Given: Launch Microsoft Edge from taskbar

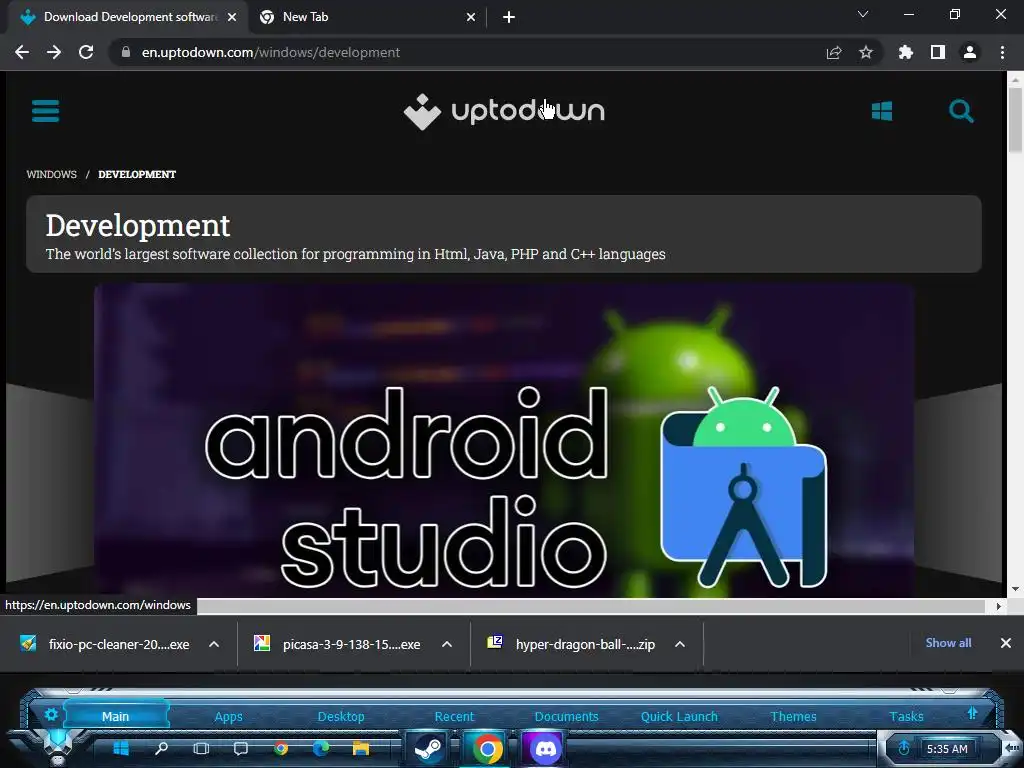Looking at the screenshot, I should click(321, 748).
